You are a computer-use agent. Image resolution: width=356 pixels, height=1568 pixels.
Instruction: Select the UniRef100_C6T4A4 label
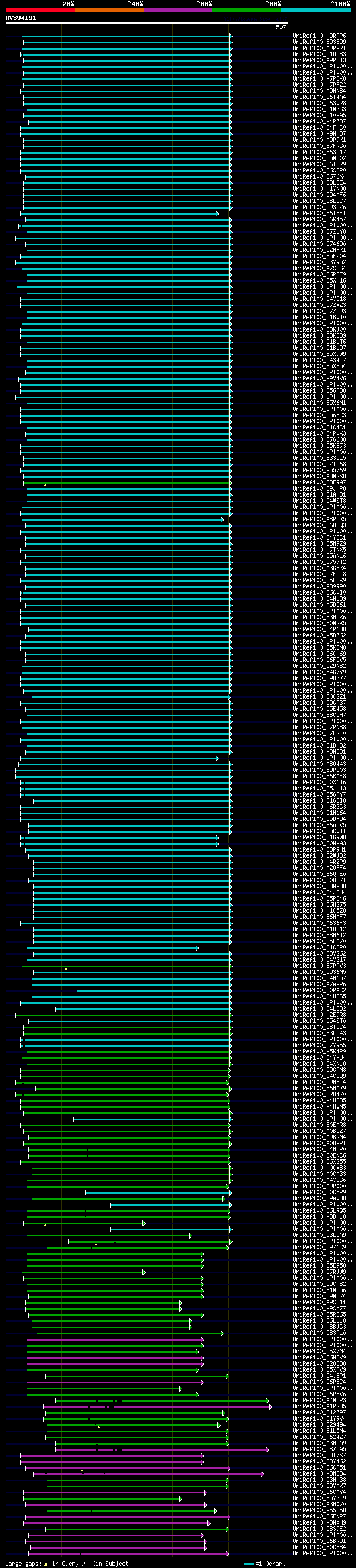(319, 97)
